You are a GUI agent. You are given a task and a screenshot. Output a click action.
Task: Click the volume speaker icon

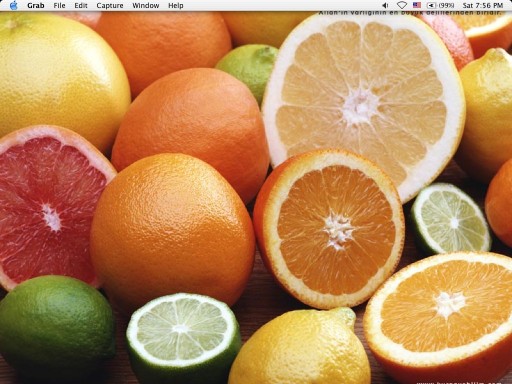coord(385,5)
